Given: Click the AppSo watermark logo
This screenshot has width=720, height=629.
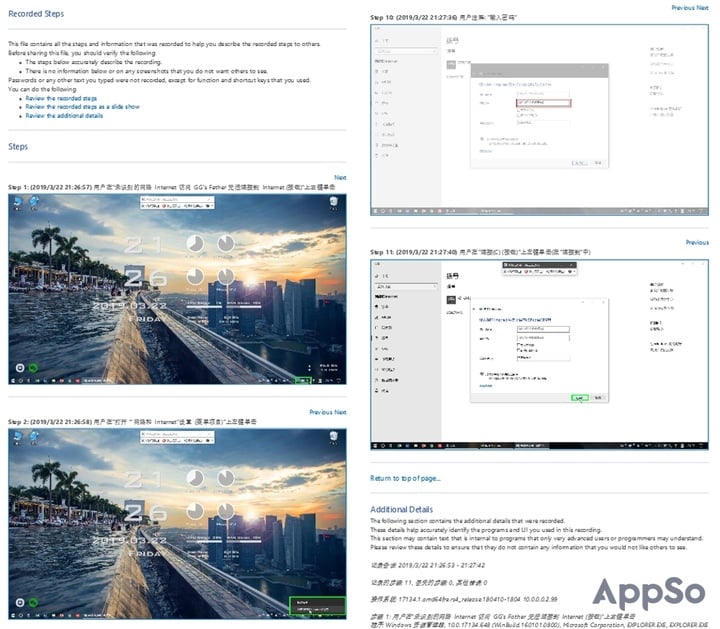Looking at the screenshot, I should [x=647, y=592].
